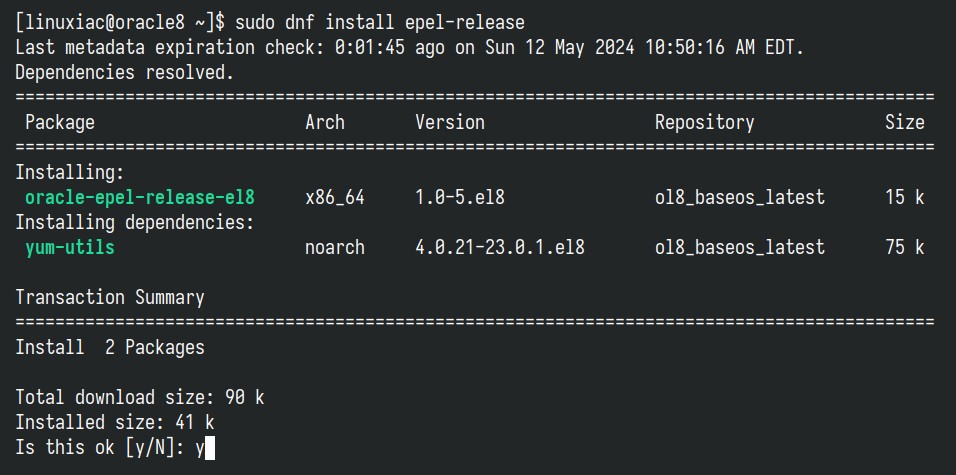
Task: Click the Size column header
Action: pos(905,123)
